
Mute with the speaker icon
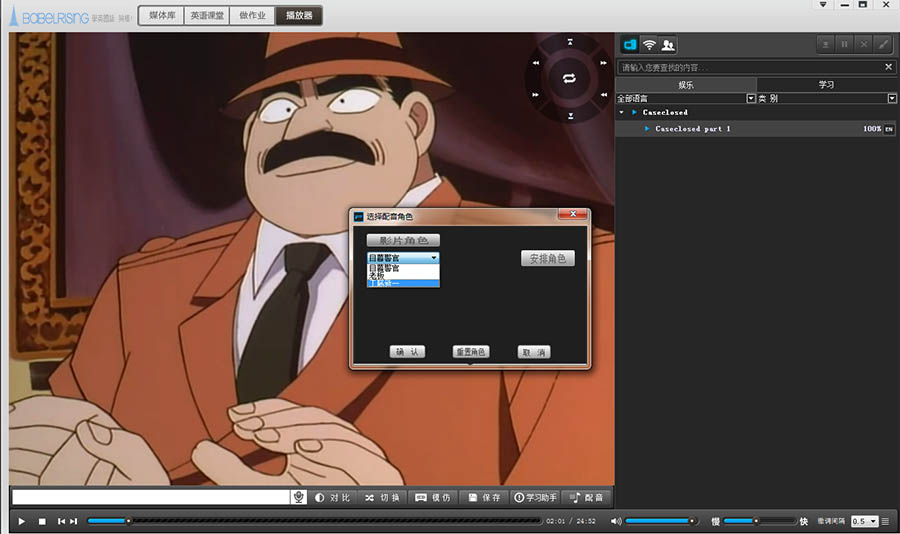click(x=616, y=521)
